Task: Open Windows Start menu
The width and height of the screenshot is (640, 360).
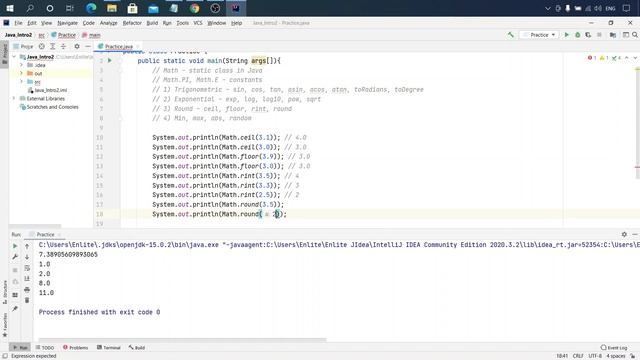Action: 9,8
